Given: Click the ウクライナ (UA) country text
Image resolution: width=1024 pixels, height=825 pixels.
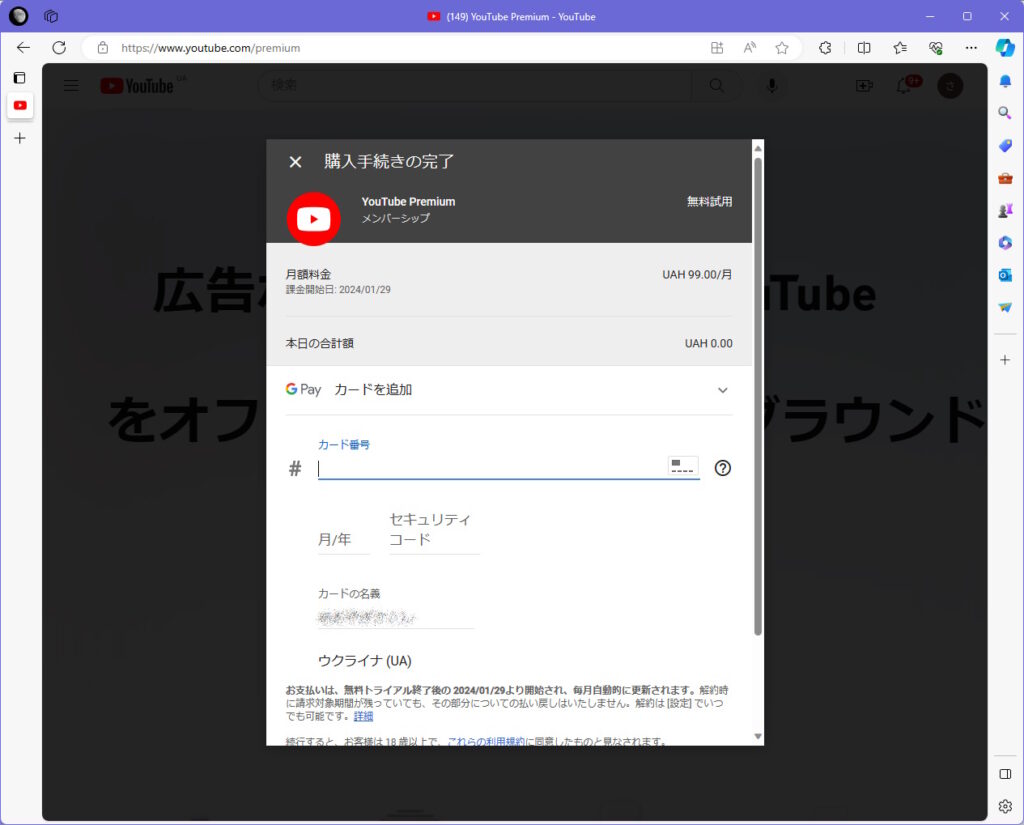Looking at the screenshot, I should 364,661.
